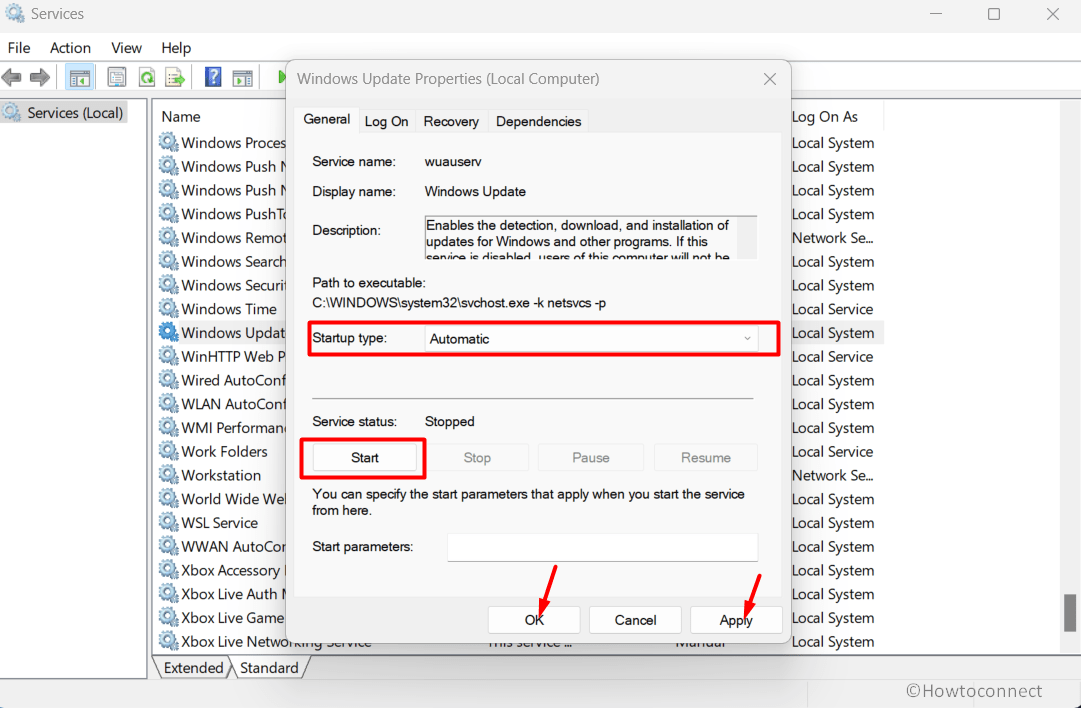1081x708 pixels.
Task: Click the grayed-out Resume button
Action: tap(706, 458)
